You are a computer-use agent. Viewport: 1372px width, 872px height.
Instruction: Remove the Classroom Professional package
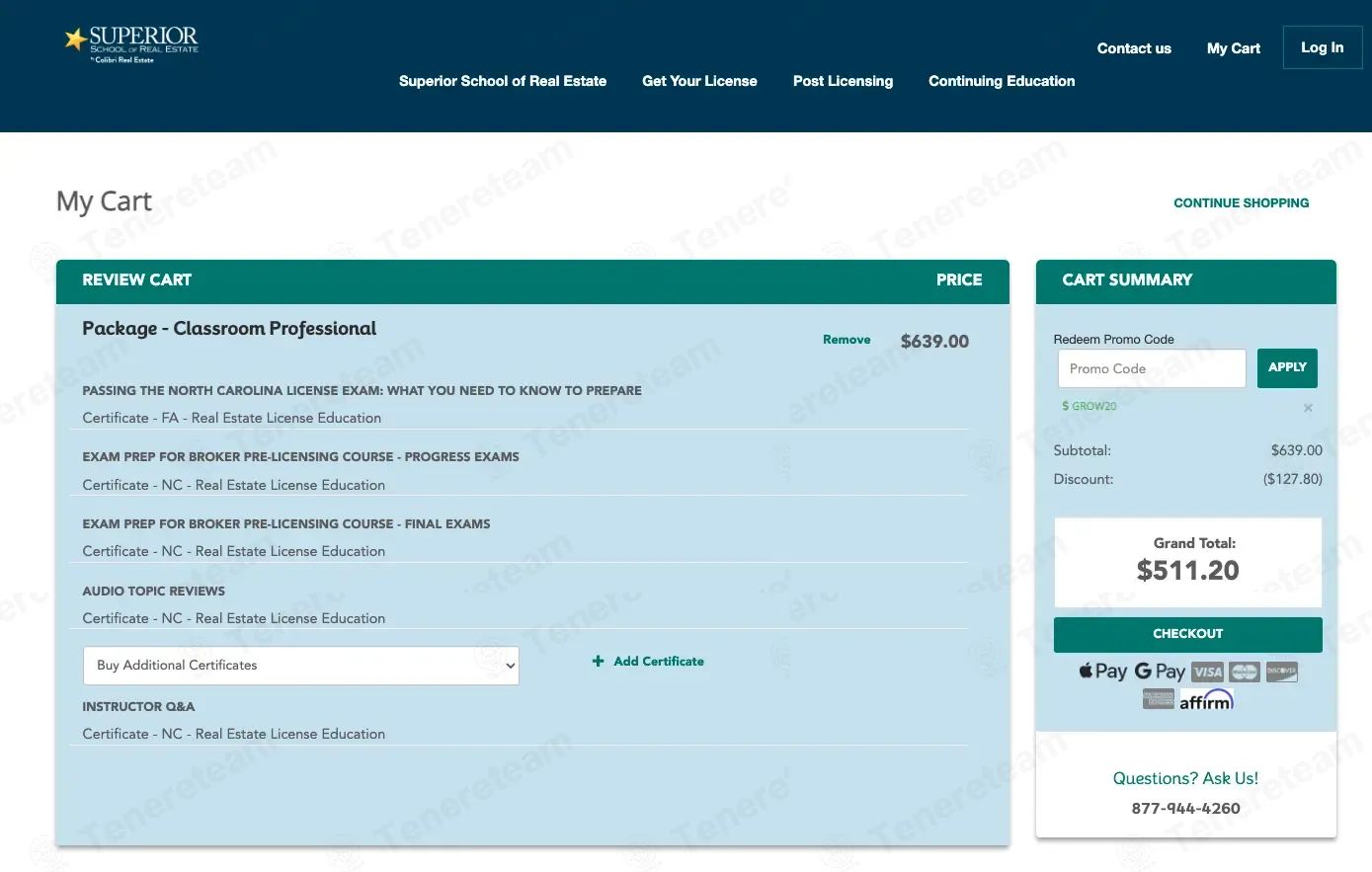[x=847, y=340]
